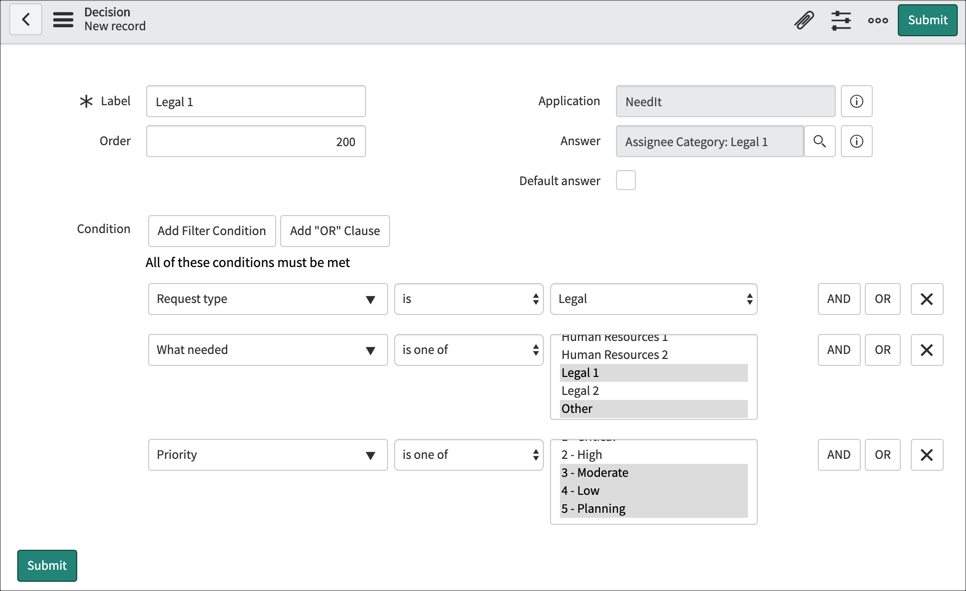
Task: Open the Request type field dropdown
Action: (267, 298)
